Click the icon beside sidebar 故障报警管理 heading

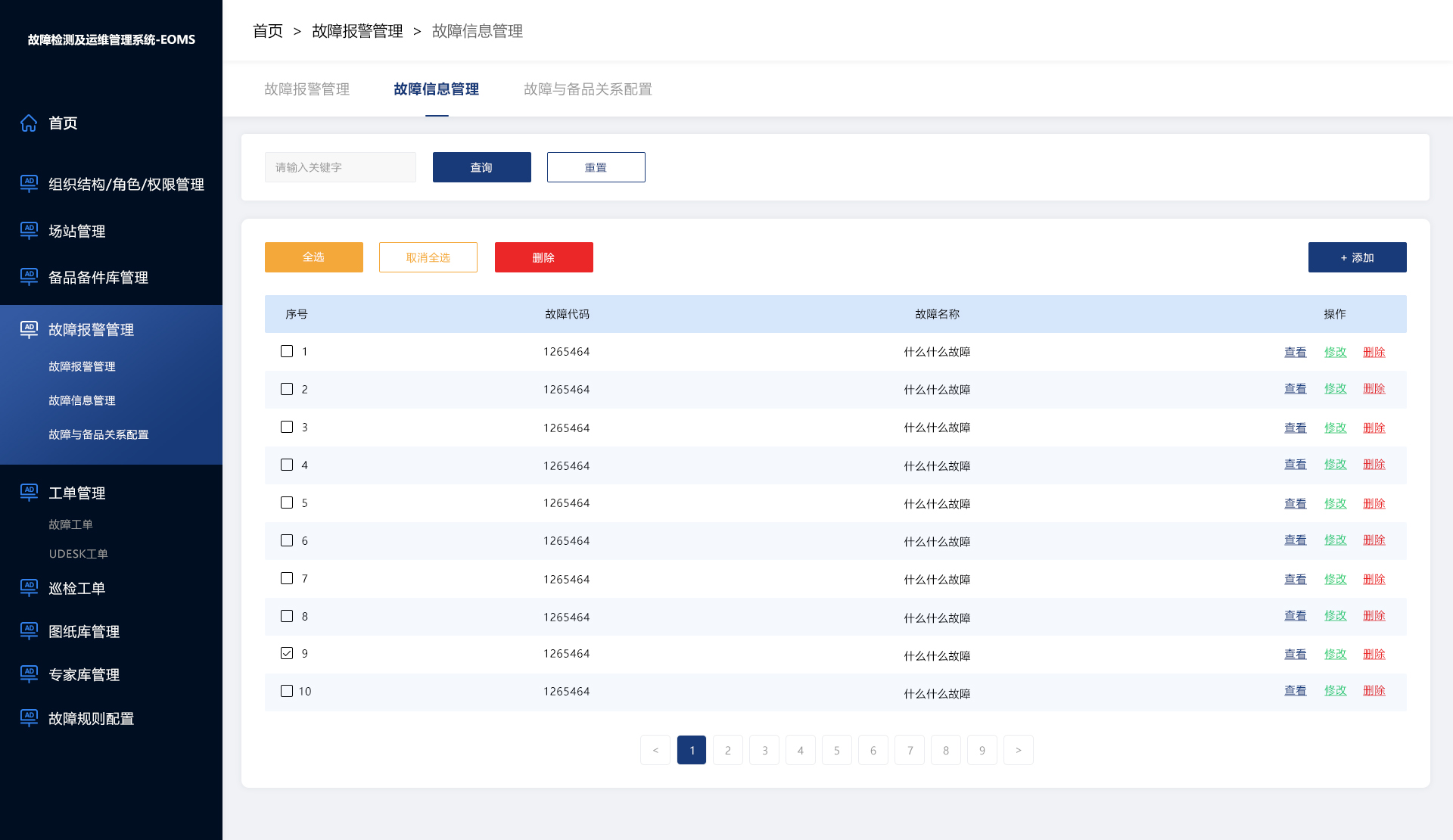[29, 329]
